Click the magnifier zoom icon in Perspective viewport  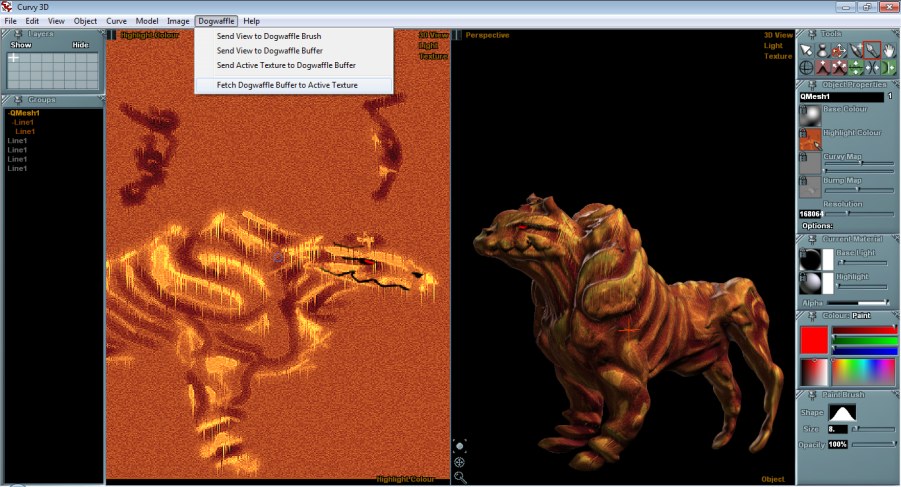460,477
